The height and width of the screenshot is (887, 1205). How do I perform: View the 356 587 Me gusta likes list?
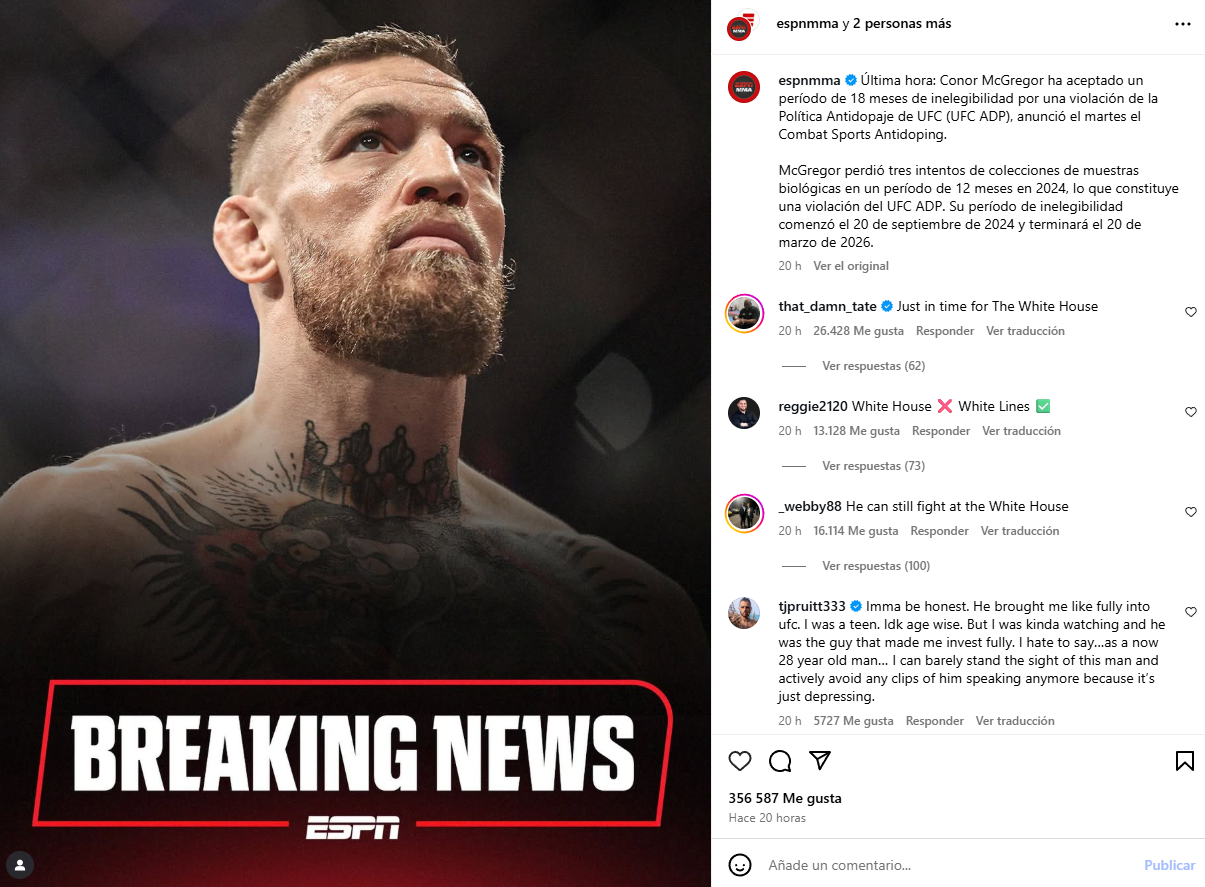click(785, 798)
